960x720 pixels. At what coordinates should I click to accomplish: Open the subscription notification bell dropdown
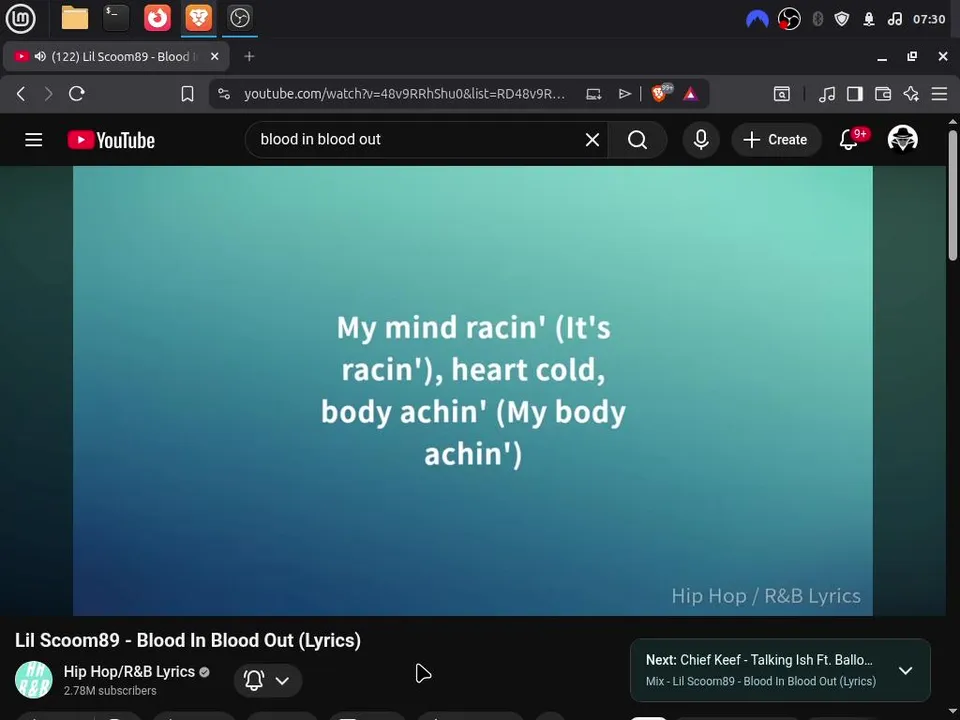(x=268, y=680)
